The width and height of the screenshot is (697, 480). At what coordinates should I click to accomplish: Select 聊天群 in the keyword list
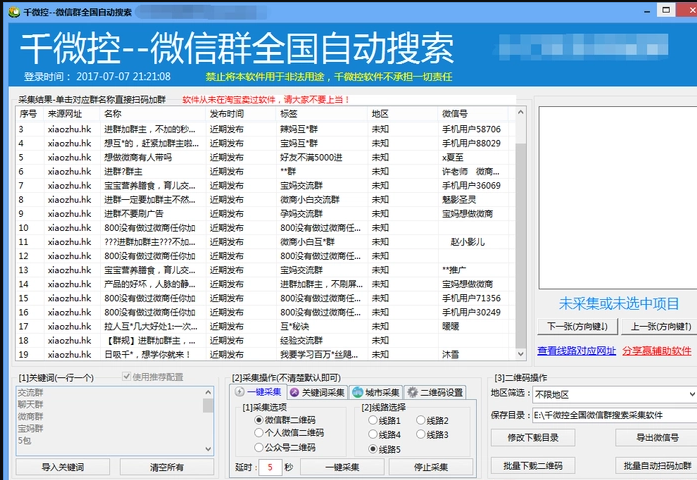pyautogui.click(x=31, y=405)
